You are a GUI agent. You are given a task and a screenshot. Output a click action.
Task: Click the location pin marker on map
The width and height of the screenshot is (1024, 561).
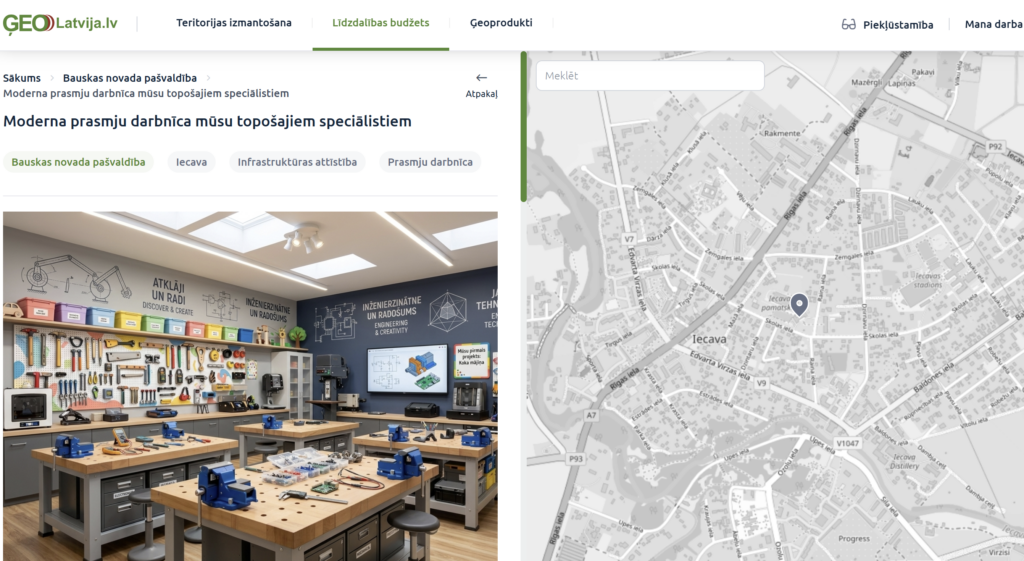point(799,304)
